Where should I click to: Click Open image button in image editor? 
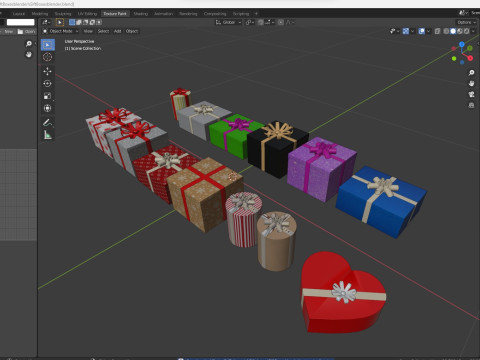(27, 31)
